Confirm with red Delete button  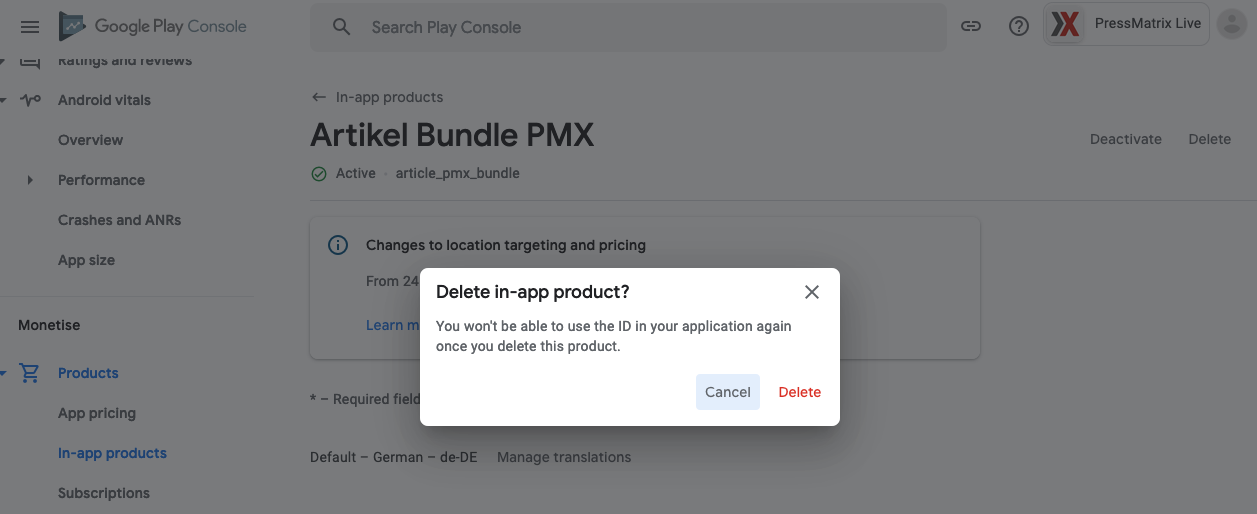(800, 392)
